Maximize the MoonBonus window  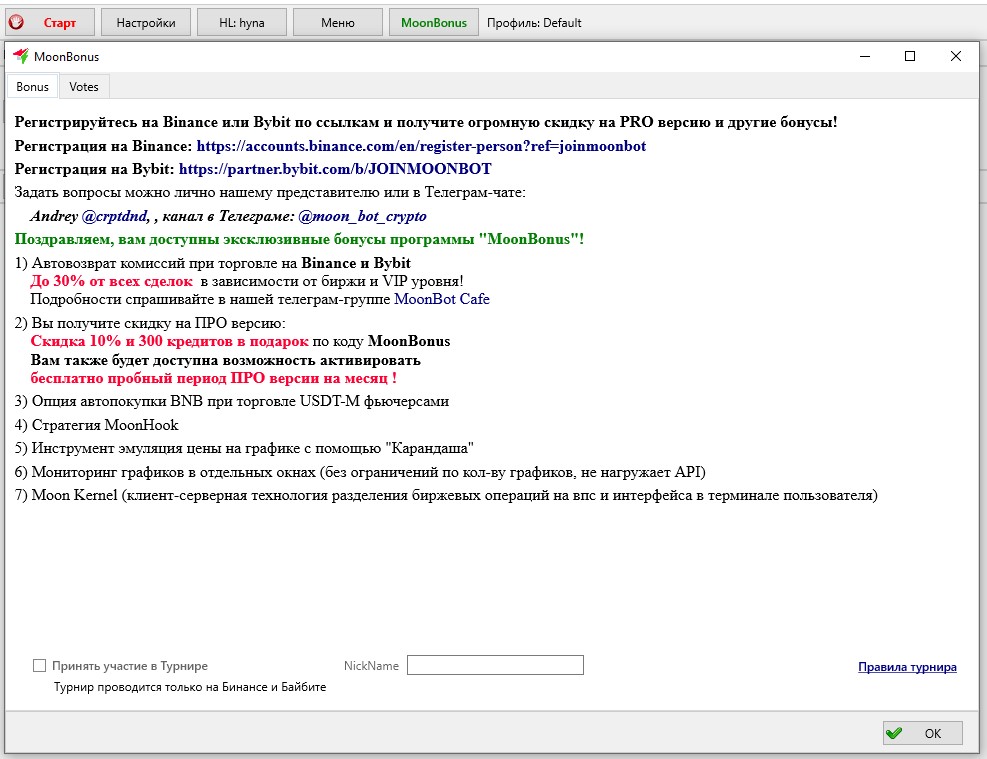(910, 57)
